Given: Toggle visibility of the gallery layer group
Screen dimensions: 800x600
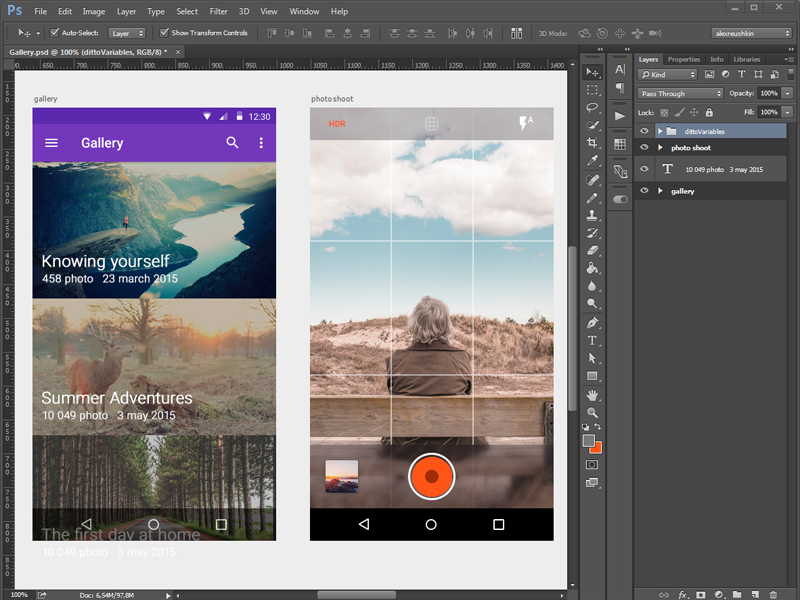Looking at the screenshot, I should pyautogui.click(x=644, y=190).
